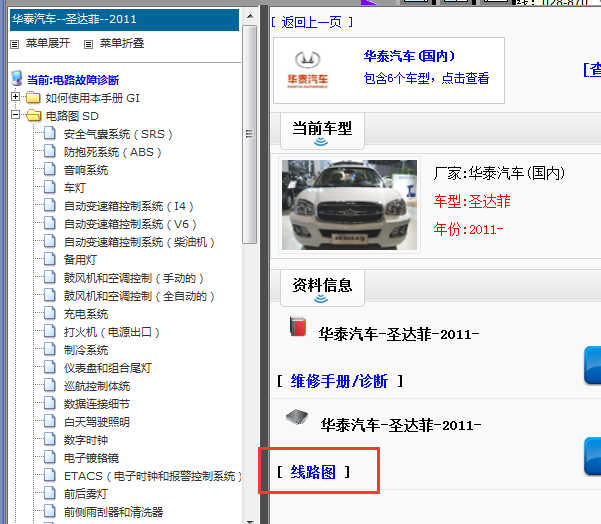Click the blue button beside 线路图
The width and height of the screenshot is (601, 524).
593,456
